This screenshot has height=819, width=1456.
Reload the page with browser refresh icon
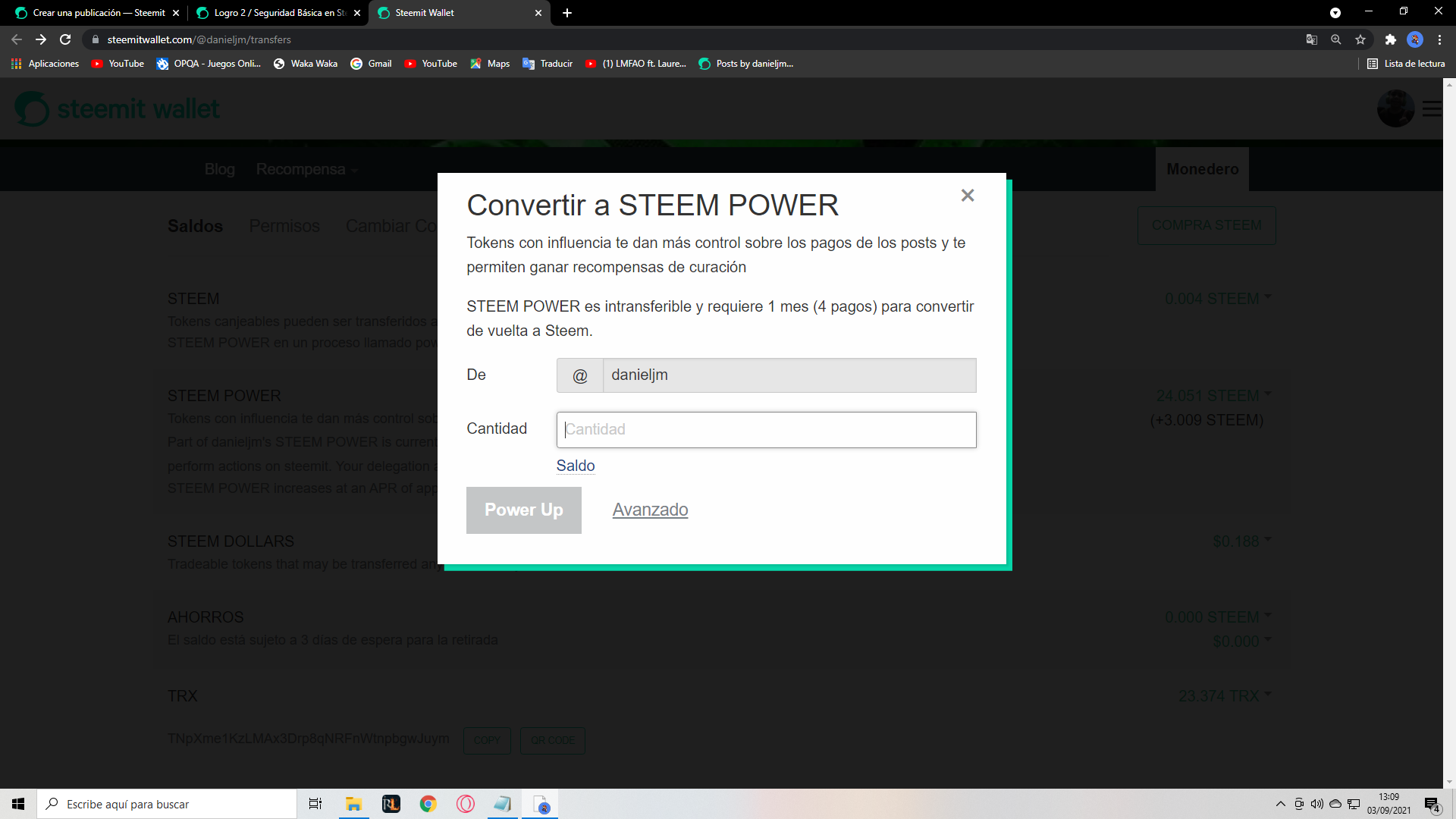tap(65, 39)
